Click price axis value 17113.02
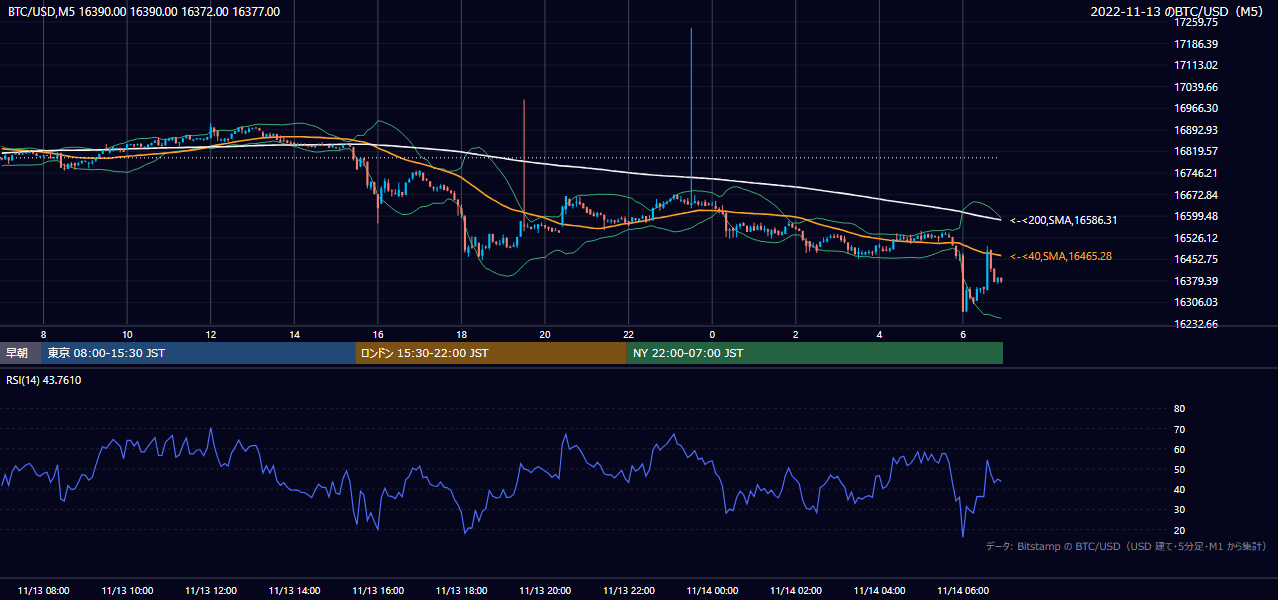 click(x=1196, y=65)
